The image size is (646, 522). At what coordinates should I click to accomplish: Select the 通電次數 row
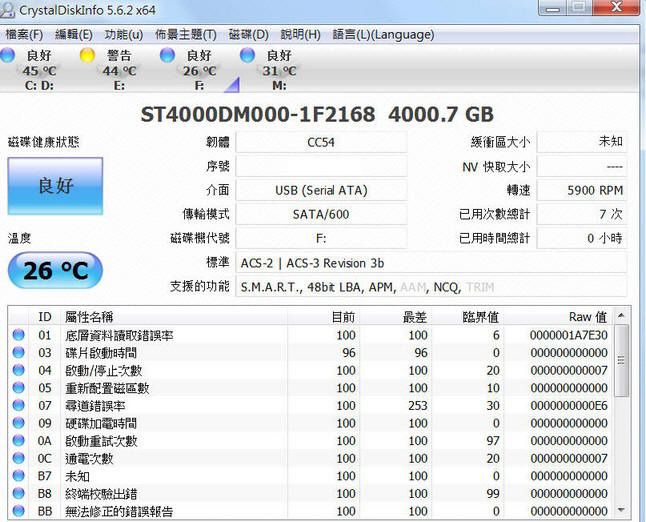click(x=311, y=458)
